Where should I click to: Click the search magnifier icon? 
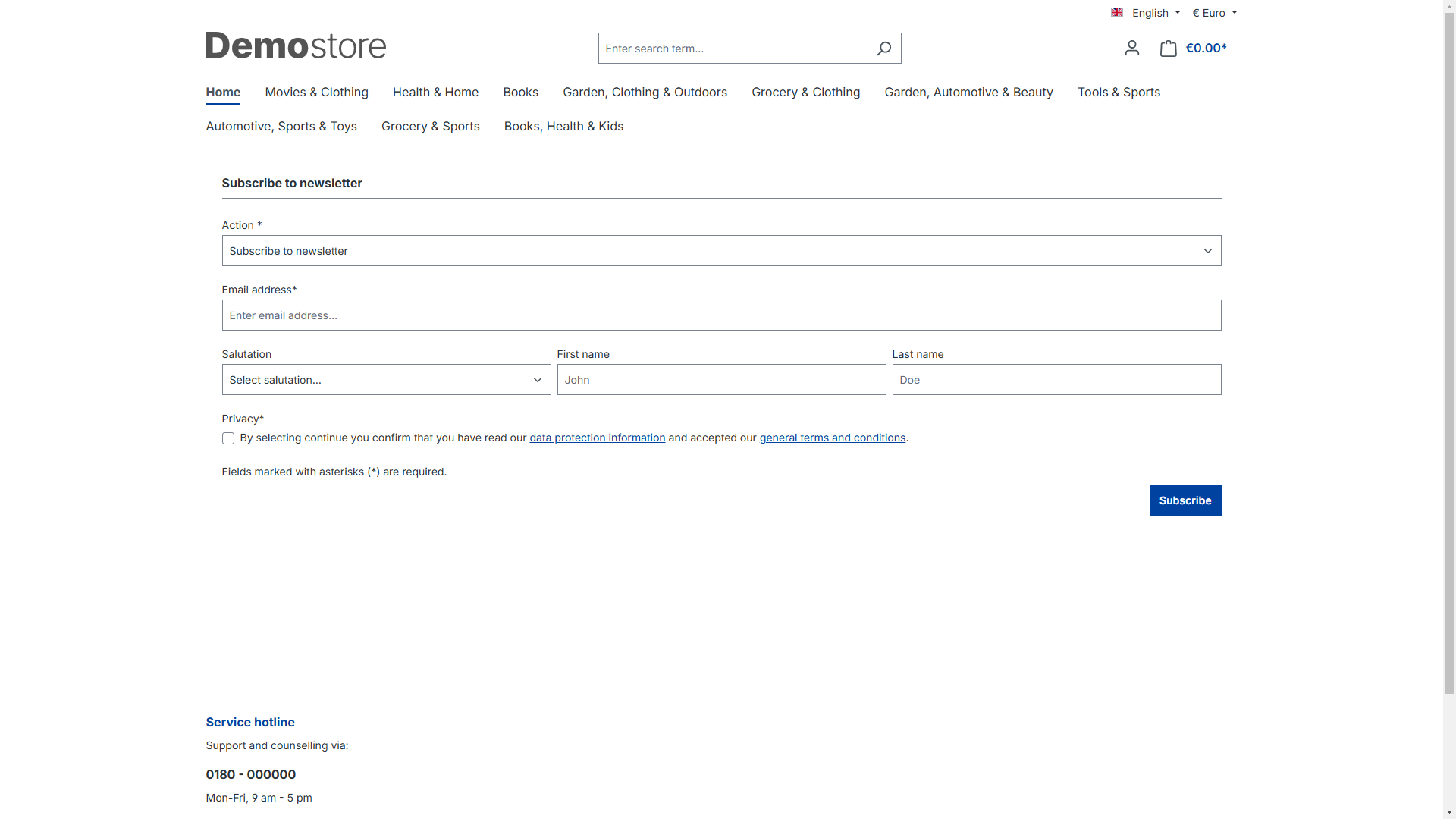883,49
